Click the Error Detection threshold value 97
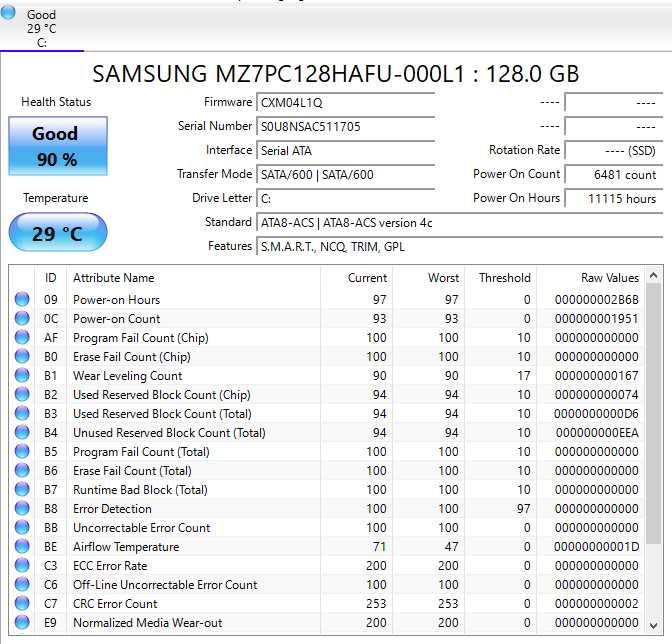The width and height of the screenshot is (672, 644). coord(524,509)
